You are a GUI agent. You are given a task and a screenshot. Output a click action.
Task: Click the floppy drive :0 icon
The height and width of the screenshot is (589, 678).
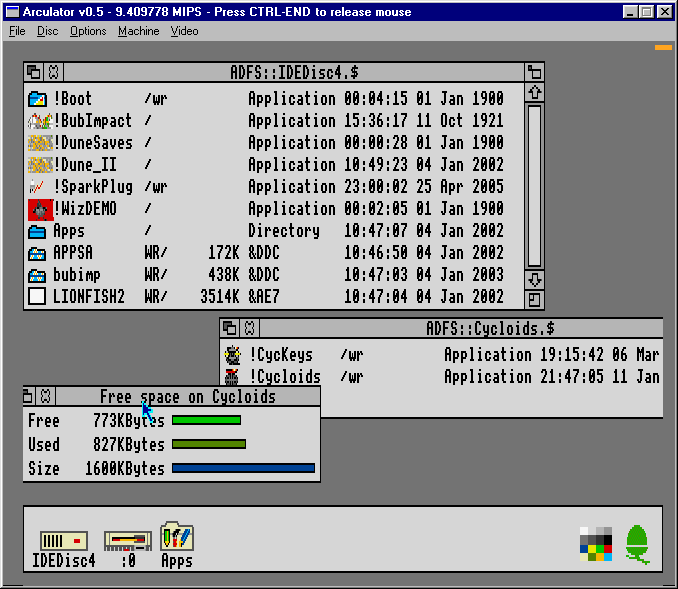pos(128,541)
